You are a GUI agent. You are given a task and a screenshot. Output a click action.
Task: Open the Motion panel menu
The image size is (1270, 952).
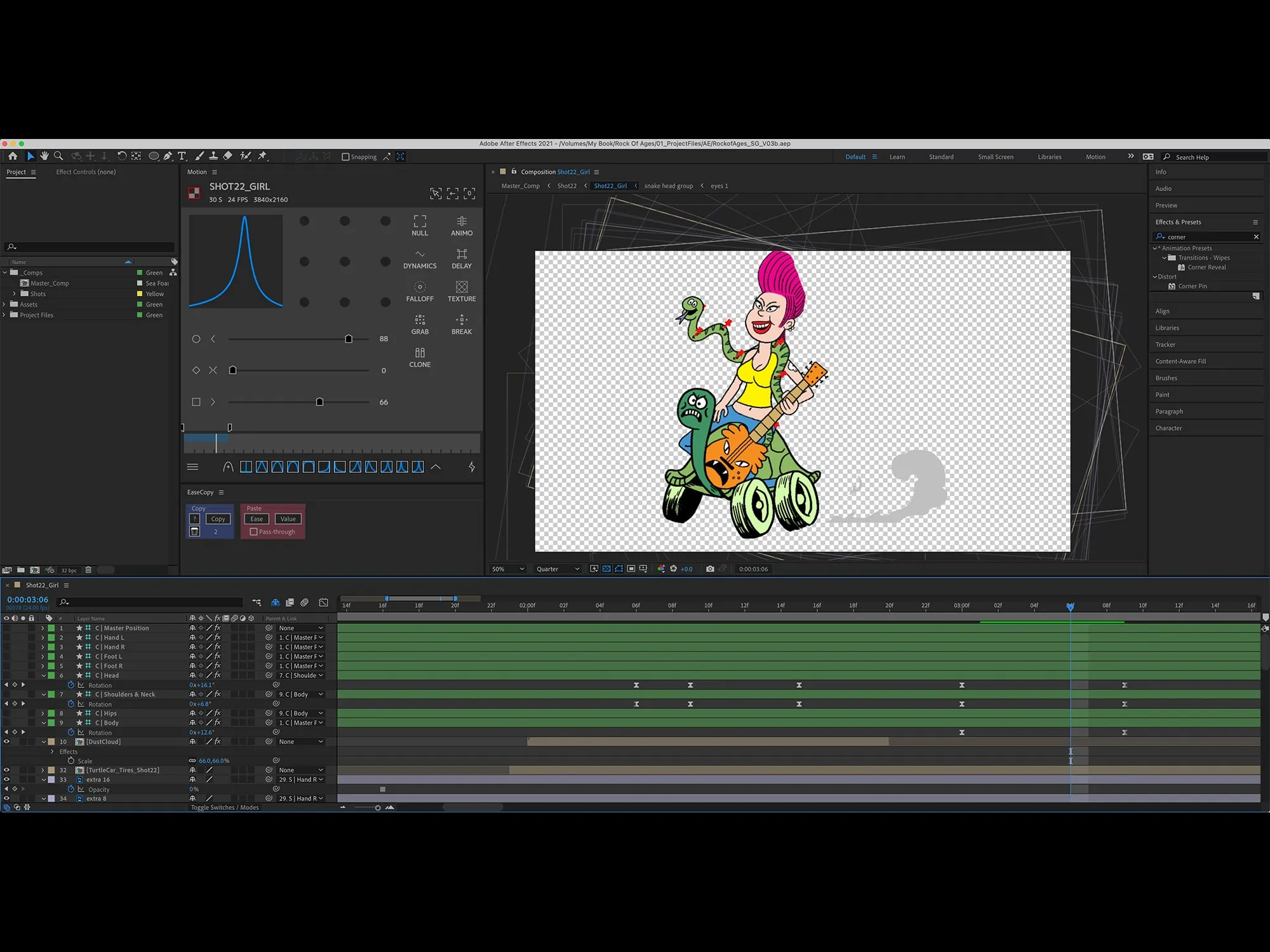click(x=215, y=172)
